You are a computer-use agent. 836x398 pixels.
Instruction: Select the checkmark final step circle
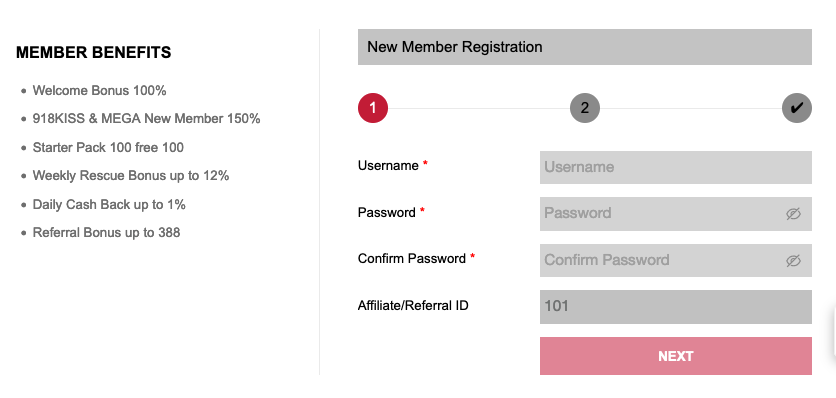click(797, 108)
